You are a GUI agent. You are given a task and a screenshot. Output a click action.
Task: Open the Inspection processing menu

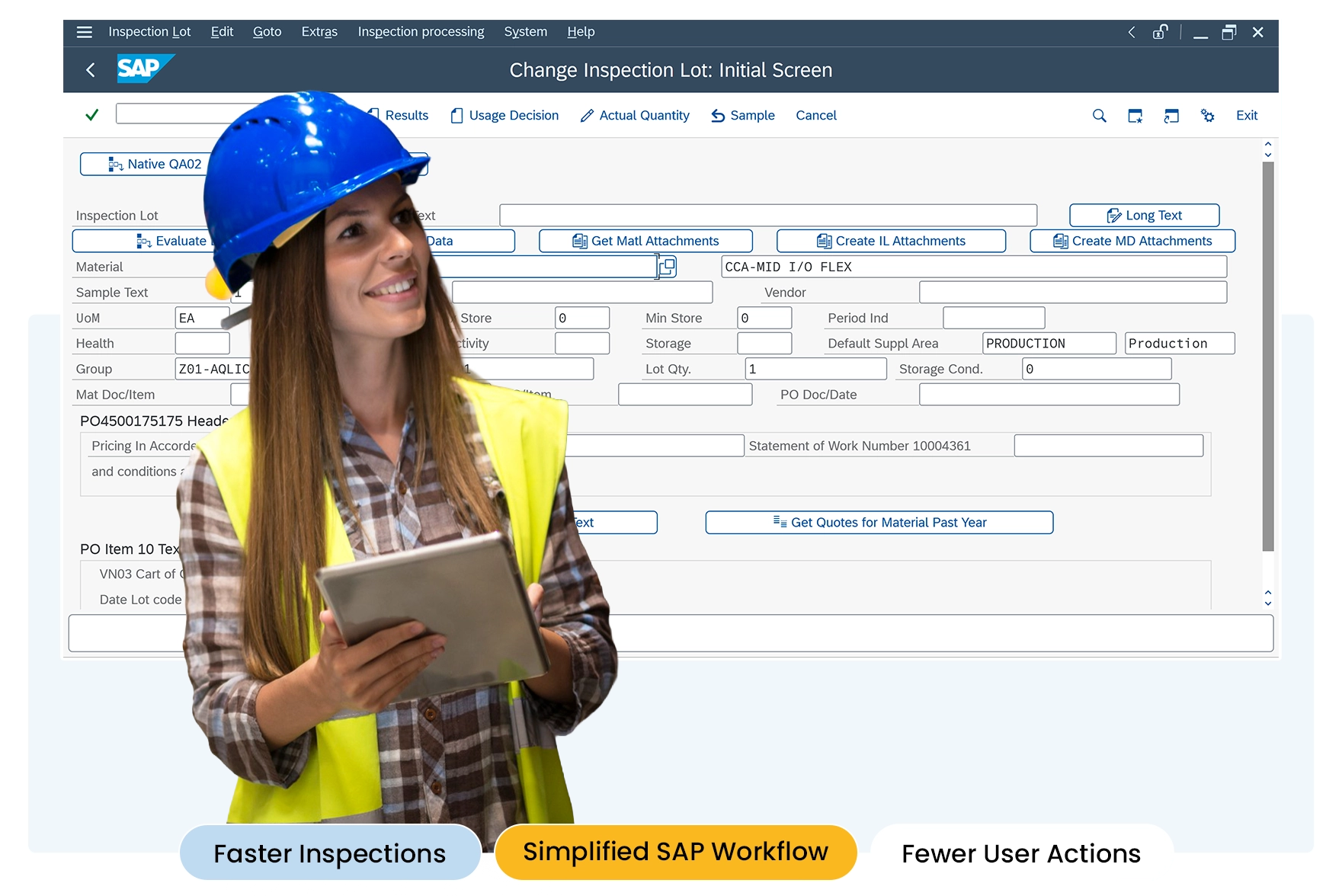[421, 32]
